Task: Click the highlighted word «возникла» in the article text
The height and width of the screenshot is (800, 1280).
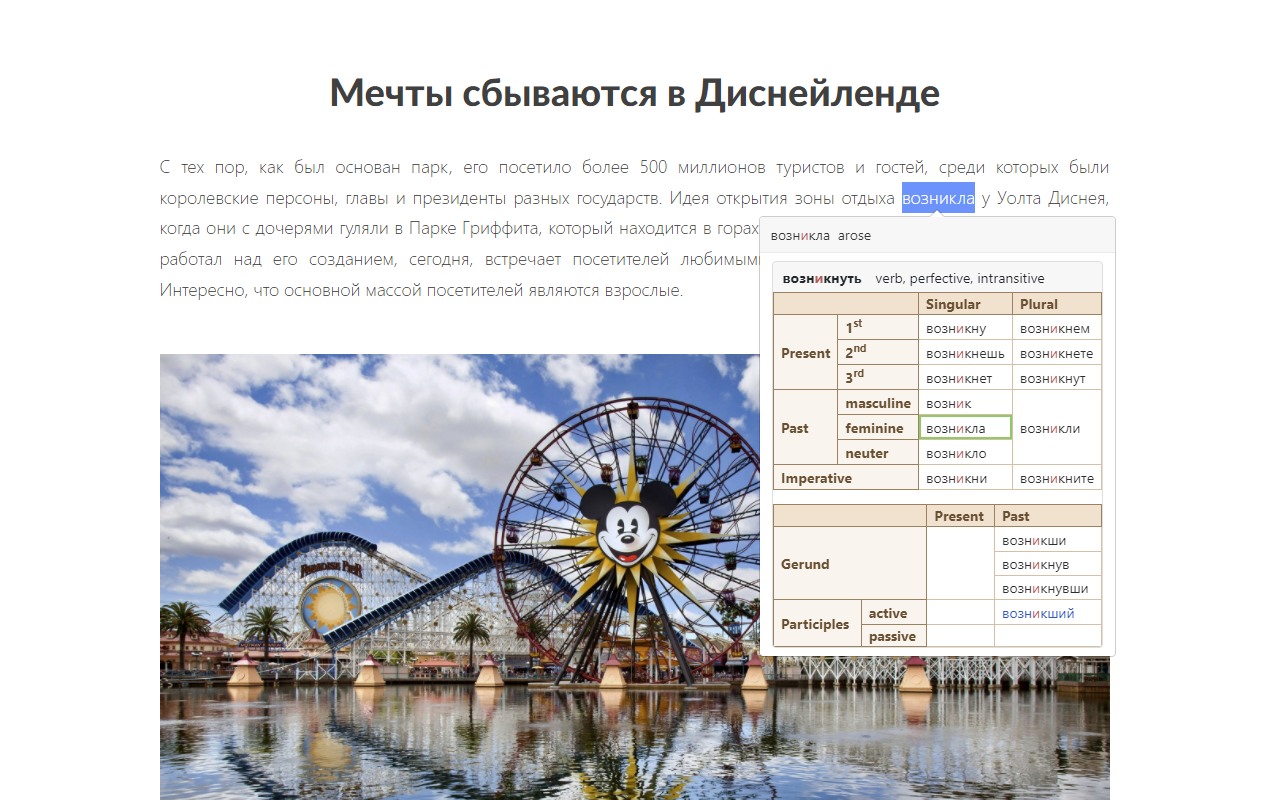Action: coord(938,198)
